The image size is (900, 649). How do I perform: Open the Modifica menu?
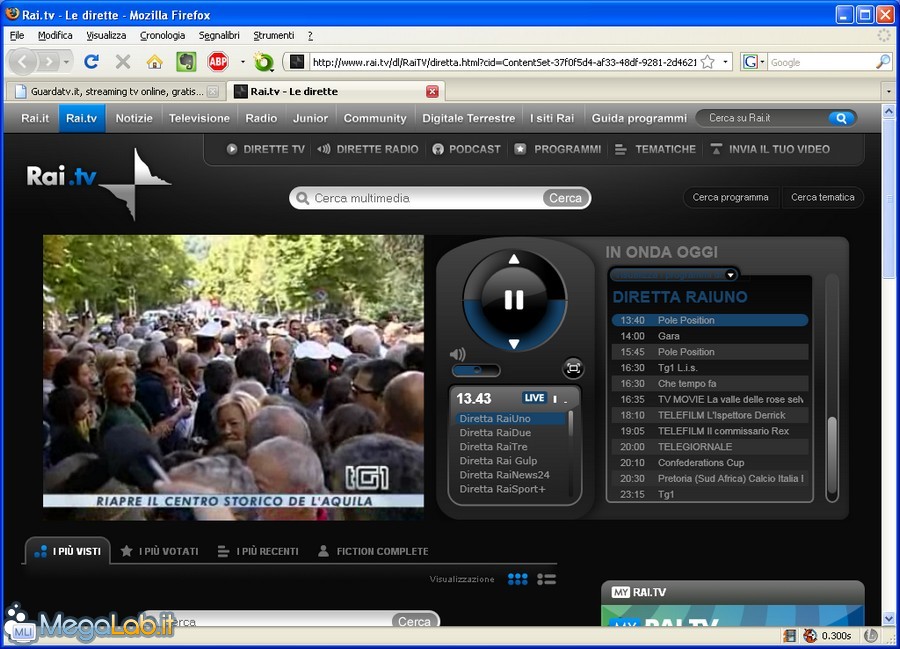click(x=55, y=36)
